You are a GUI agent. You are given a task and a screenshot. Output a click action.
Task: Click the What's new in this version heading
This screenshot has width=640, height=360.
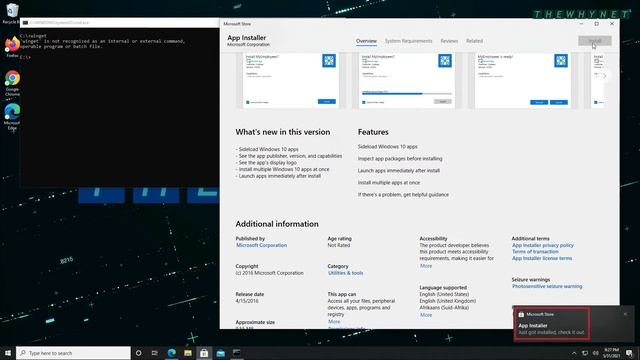tap(283, 132)
